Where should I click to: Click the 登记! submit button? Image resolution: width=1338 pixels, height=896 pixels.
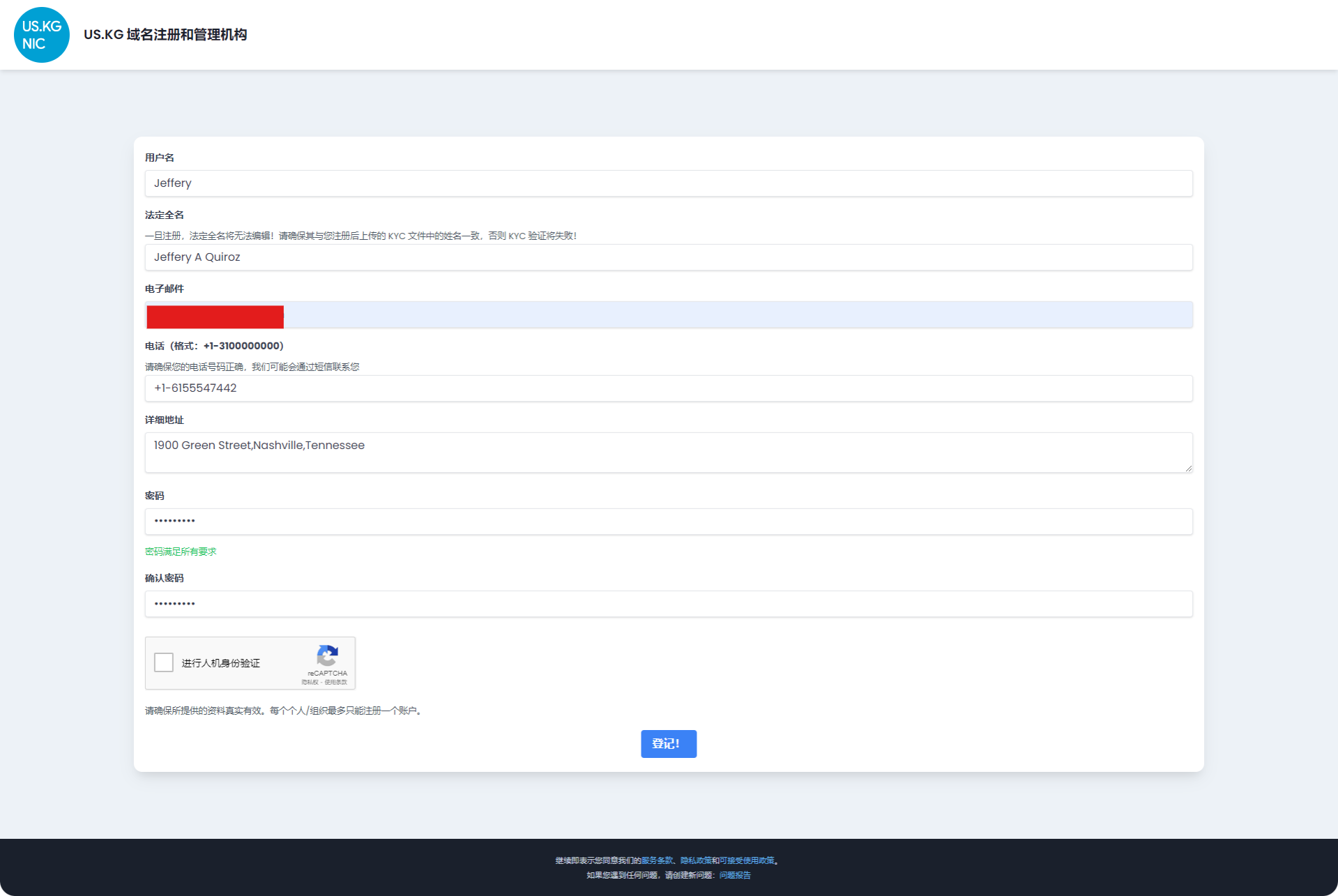(669, 744)
